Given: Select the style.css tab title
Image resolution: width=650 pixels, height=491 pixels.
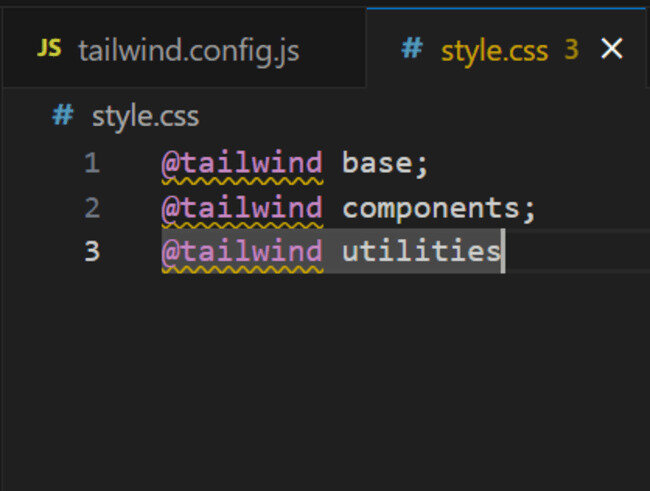Looking at the screenshot, I should (497, 50).
